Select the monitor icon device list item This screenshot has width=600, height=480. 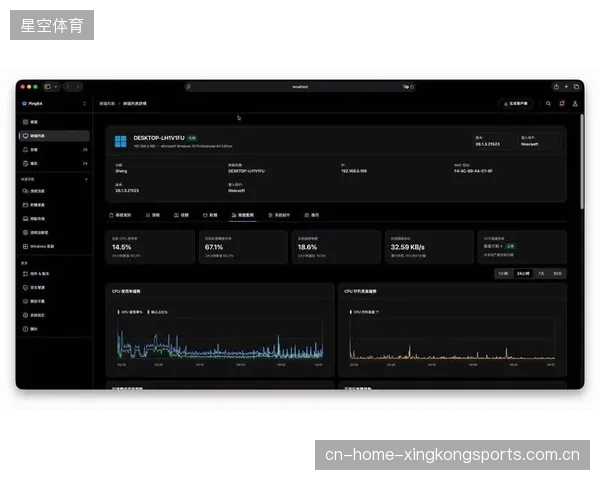[x=54, y=136]
